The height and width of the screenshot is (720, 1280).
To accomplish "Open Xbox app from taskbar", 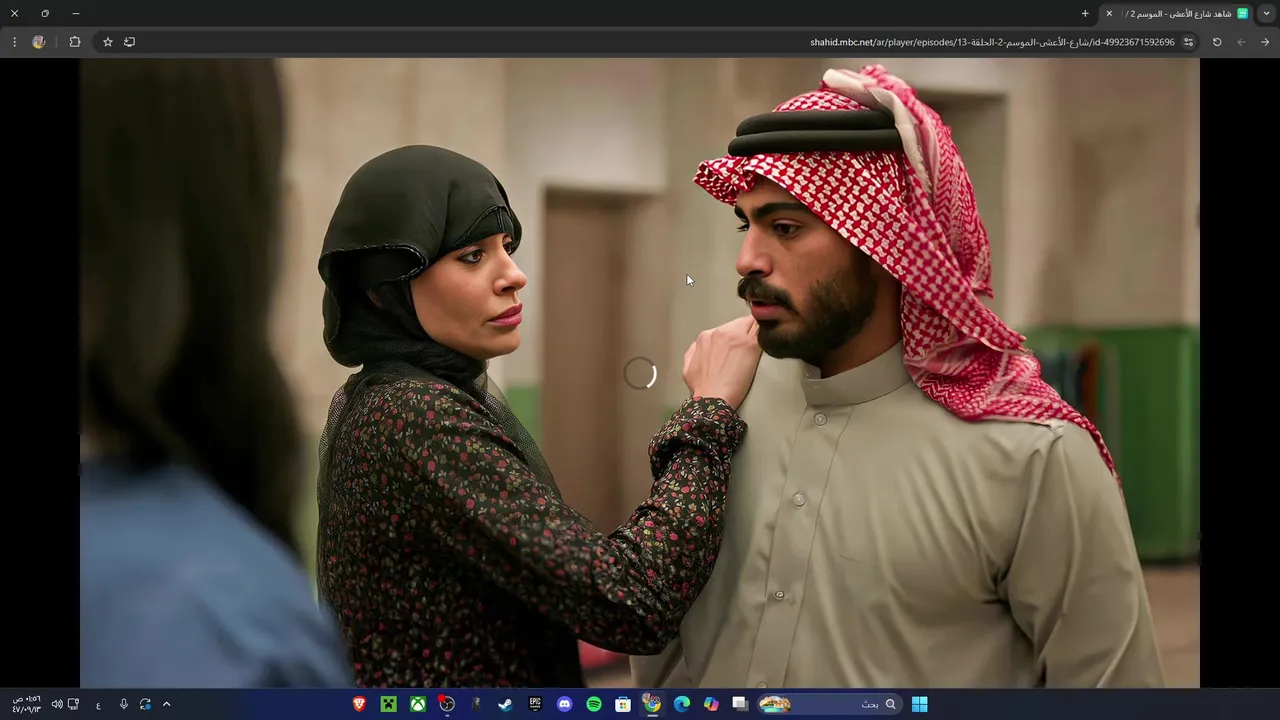I will point(418,704).
